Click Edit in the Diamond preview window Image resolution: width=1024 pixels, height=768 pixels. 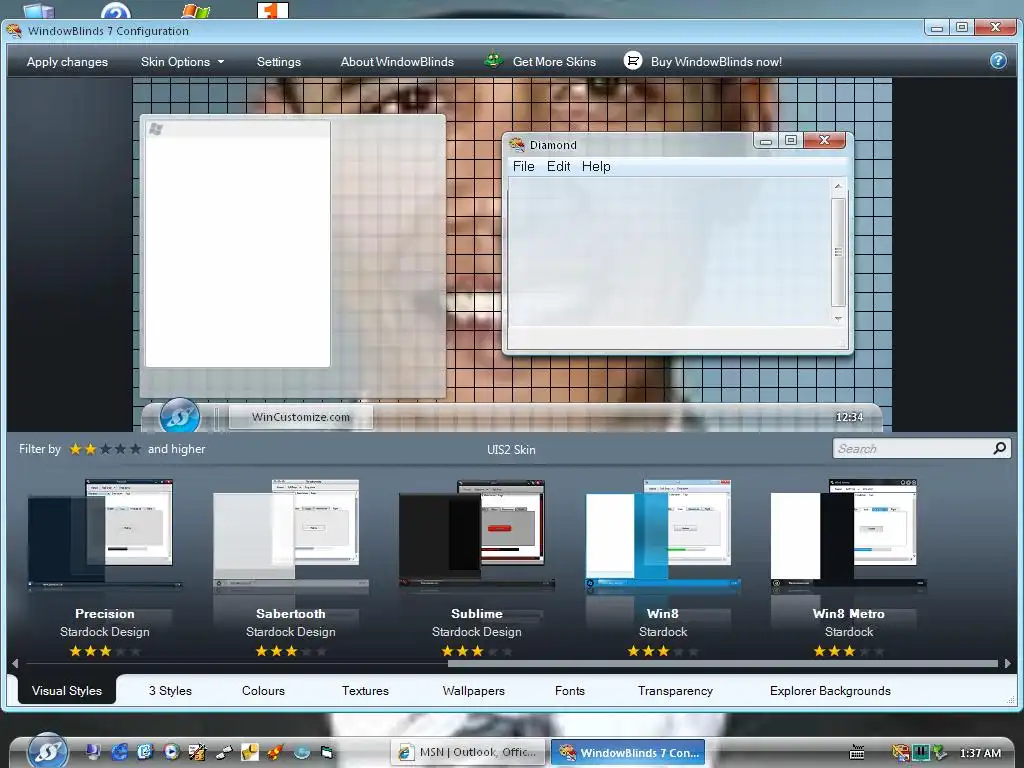pyautogui.click(x=558, y=167)
